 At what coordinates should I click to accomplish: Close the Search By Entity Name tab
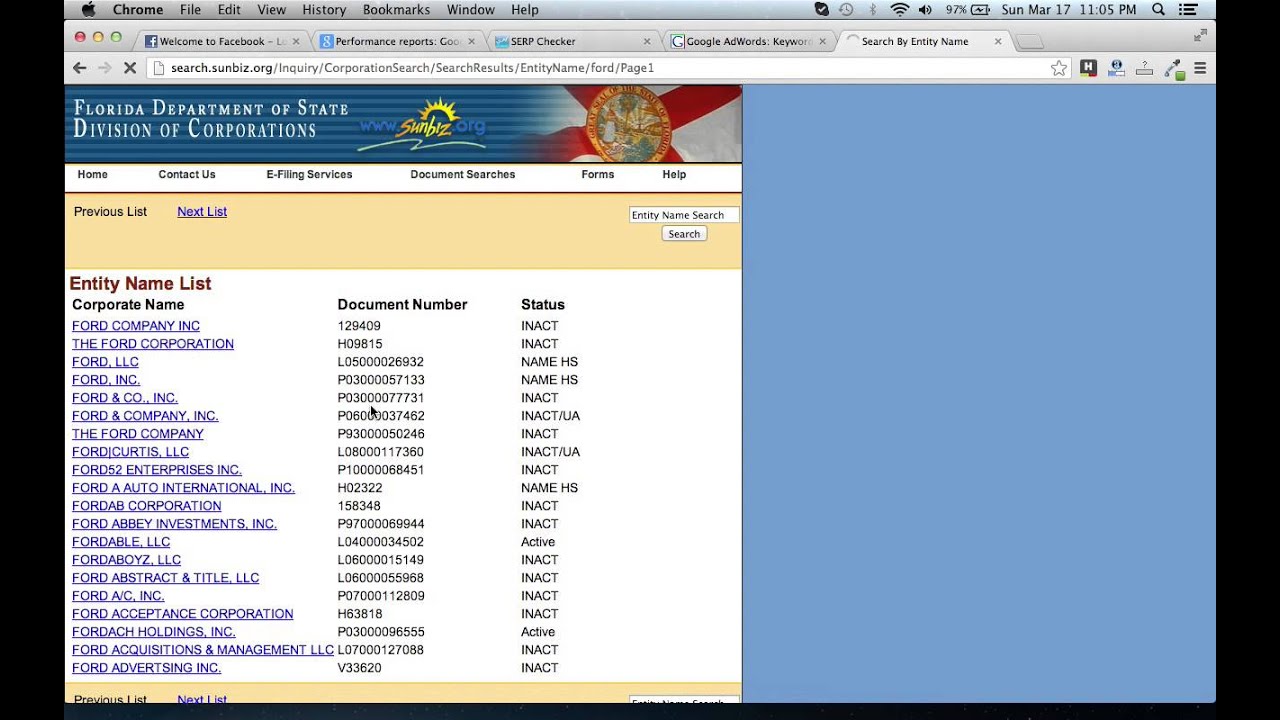(997, 41)
